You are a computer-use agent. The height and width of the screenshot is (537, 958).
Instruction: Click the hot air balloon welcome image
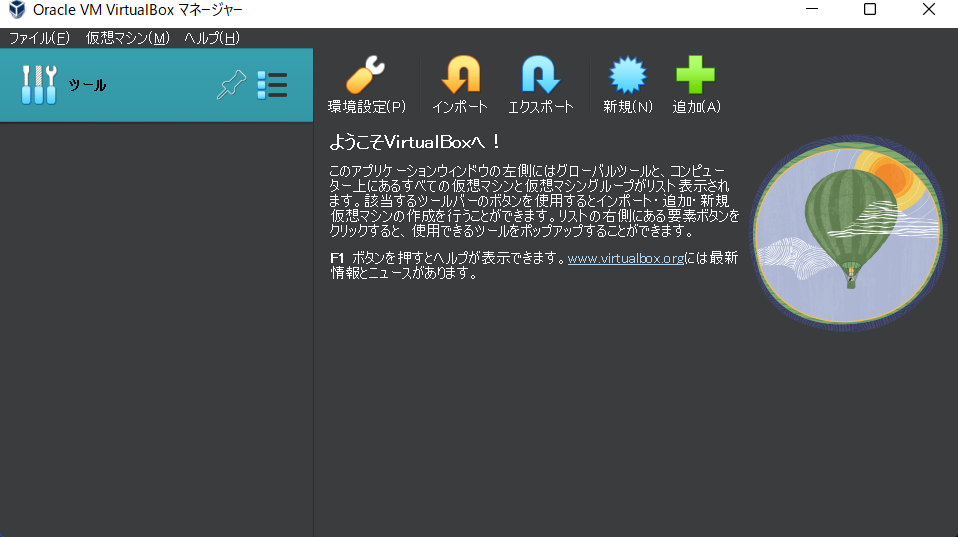[848, 233]
